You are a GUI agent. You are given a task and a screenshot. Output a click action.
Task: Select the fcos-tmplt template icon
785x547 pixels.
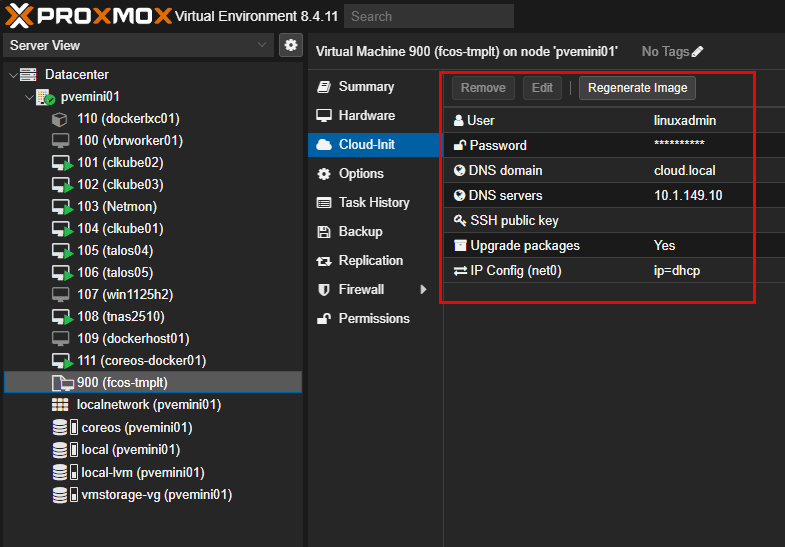tap(63, 383)
